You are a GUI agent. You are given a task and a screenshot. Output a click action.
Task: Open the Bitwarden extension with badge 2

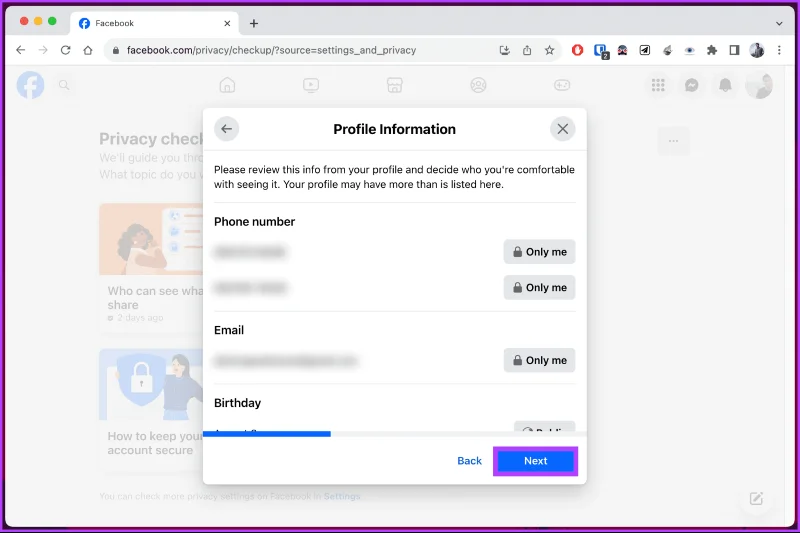(x=600, y=50)
